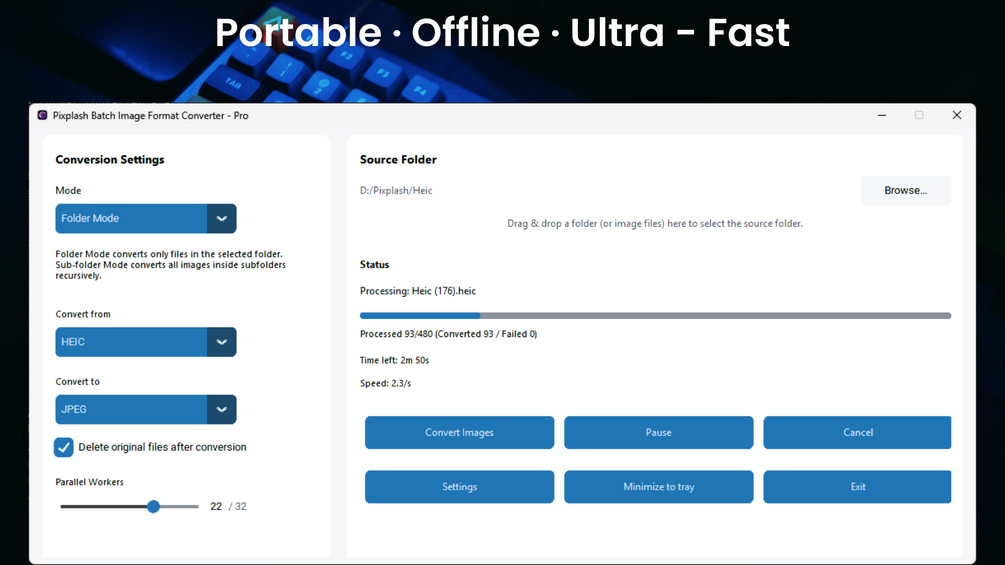Open the Convert to JPEG dropdown

[x=145, y=409]
